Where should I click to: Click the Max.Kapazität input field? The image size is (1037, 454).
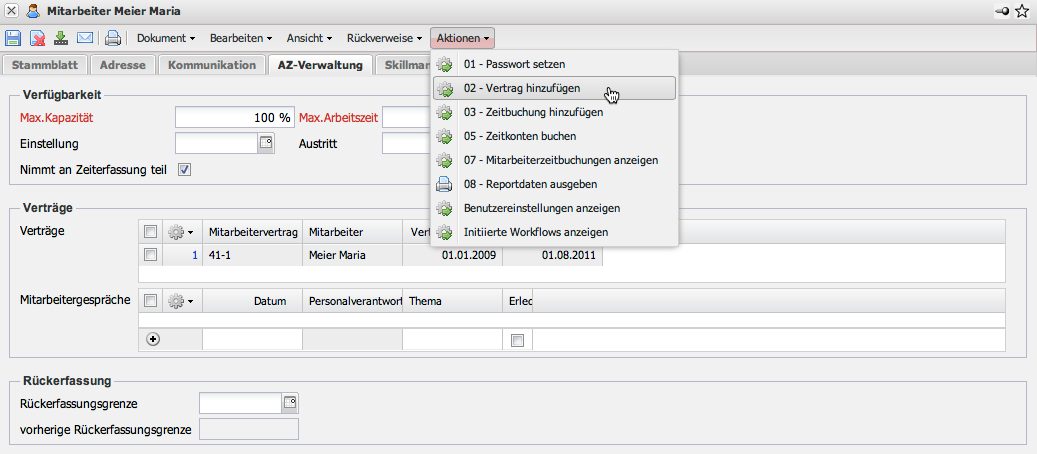[234, 117]
